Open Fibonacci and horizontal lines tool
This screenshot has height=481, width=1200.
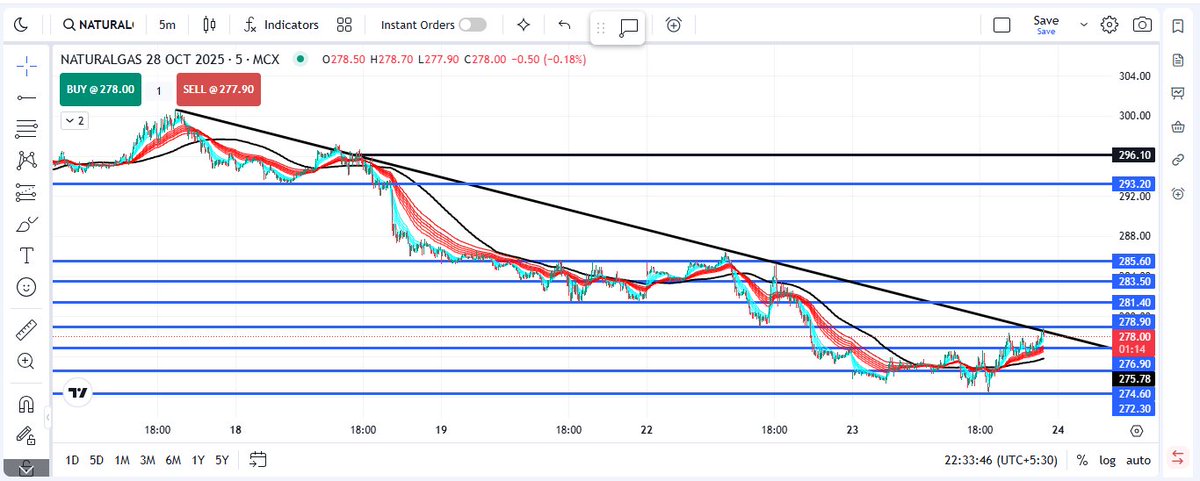[x=27, y=129]
